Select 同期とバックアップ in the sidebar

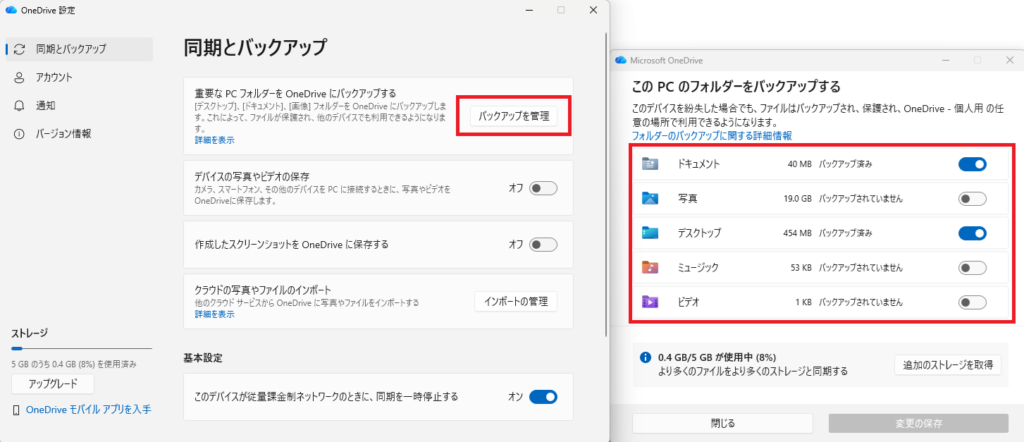(x=79, y=49)
